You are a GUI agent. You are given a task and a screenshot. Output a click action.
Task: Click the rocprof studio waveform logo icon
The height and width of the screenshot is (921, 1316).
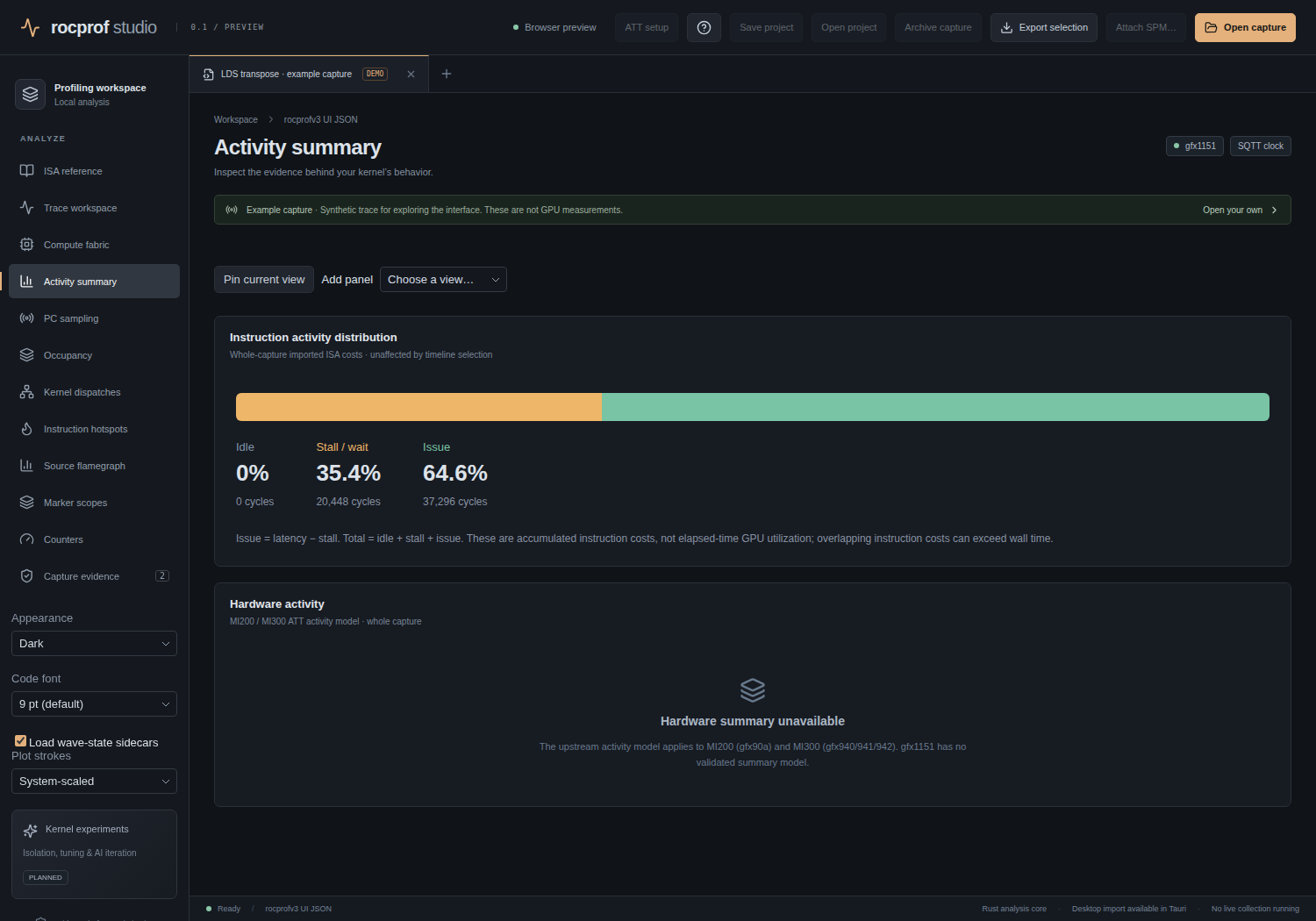click(30, 28)
